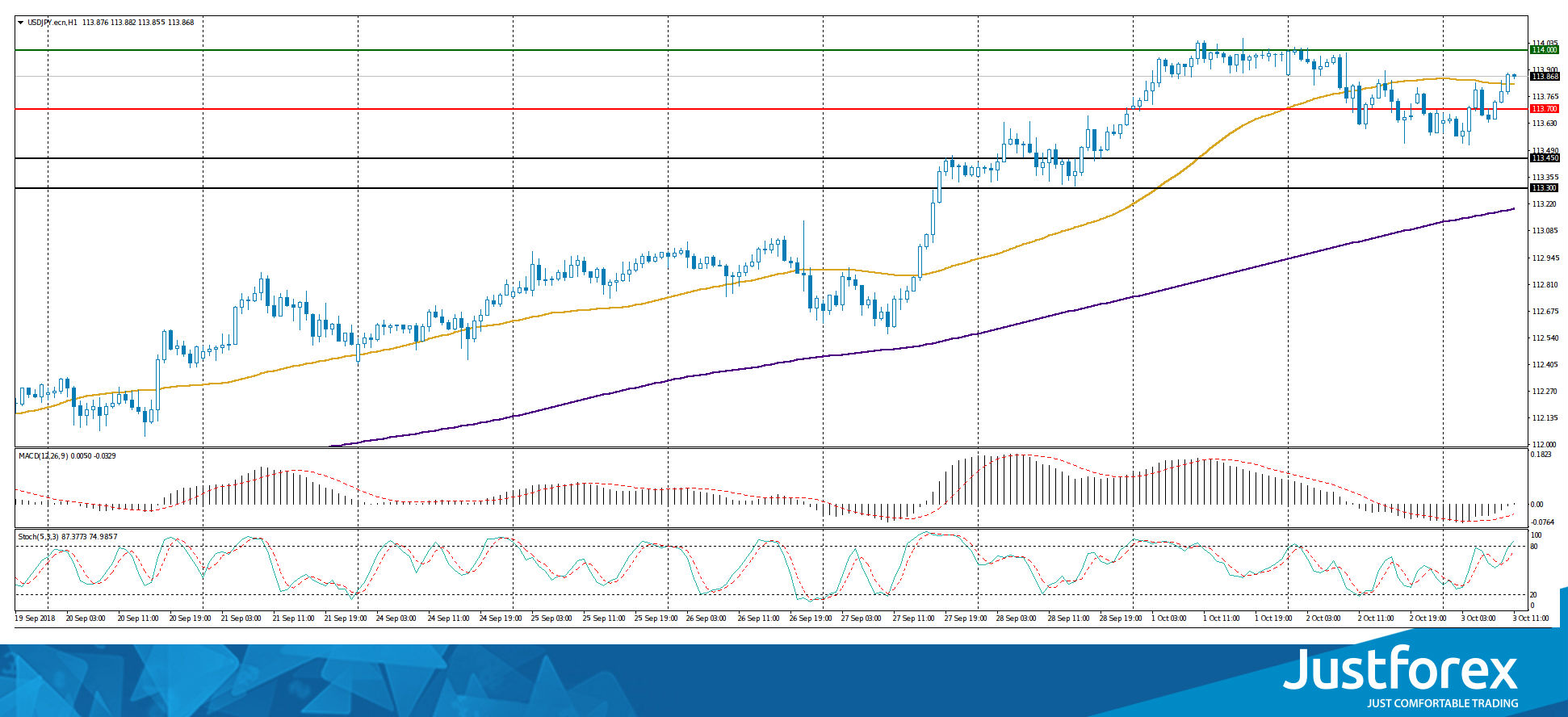
Task: Click the 19 Sep 2018 date on the time axis
Action: [36, 618]
